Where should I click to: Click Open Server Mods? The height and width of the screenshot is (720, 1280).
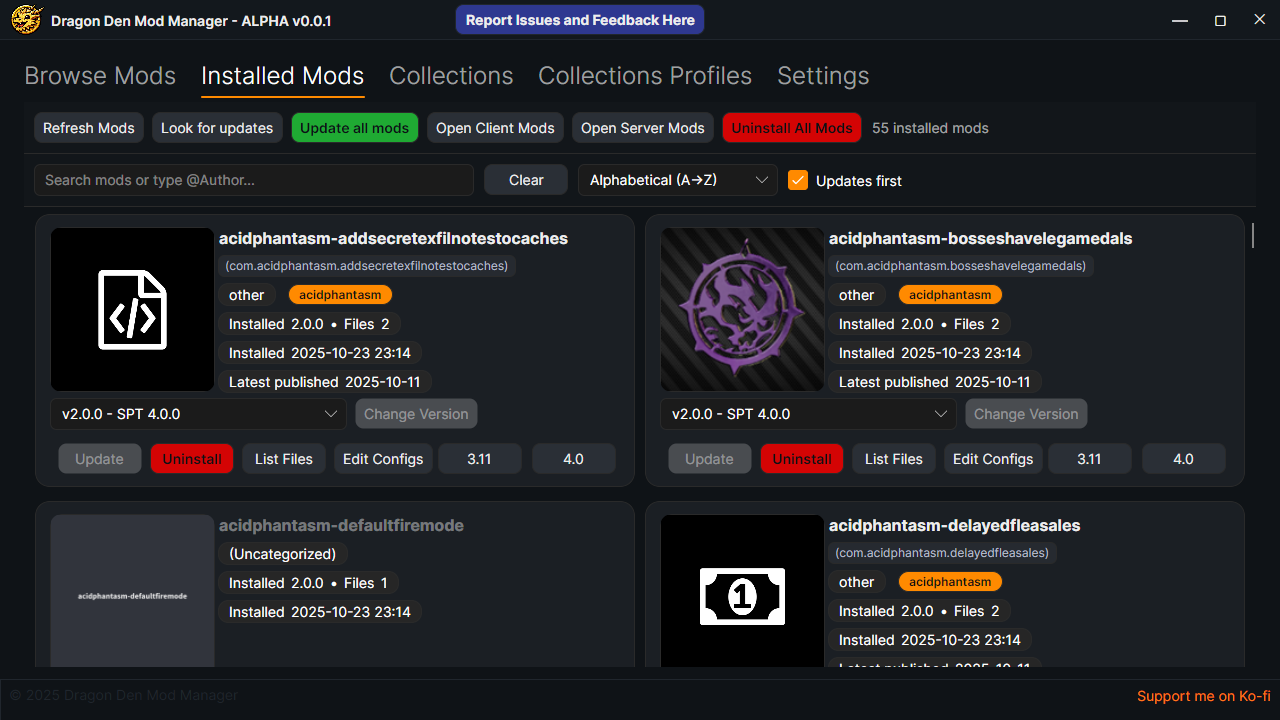pyautogui.click(x=643, y=128)
